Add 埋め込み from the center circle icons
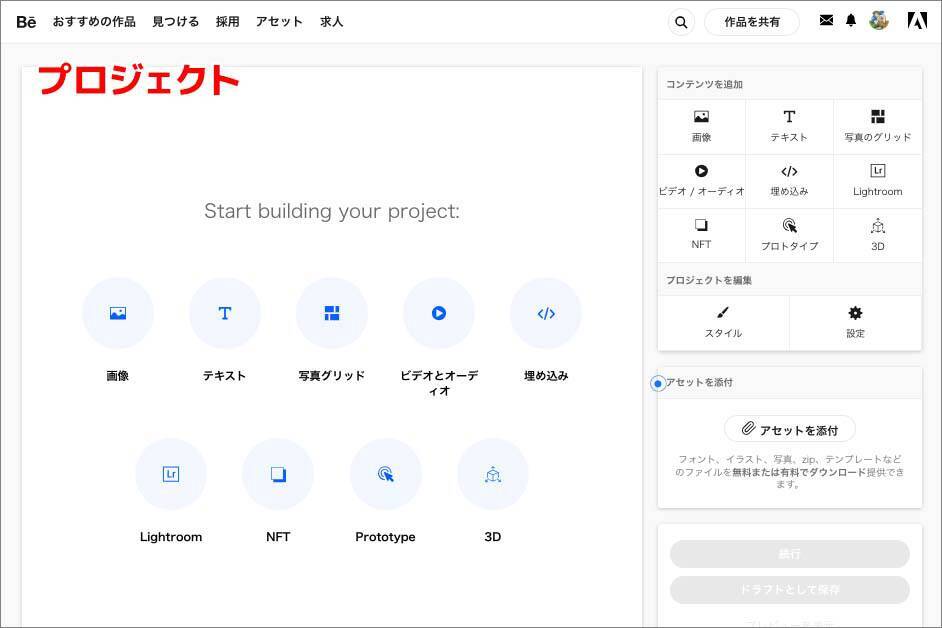Image resolution: width=942 pixels, height=628 pixels. pyautogui.click(x=545, y=313)
